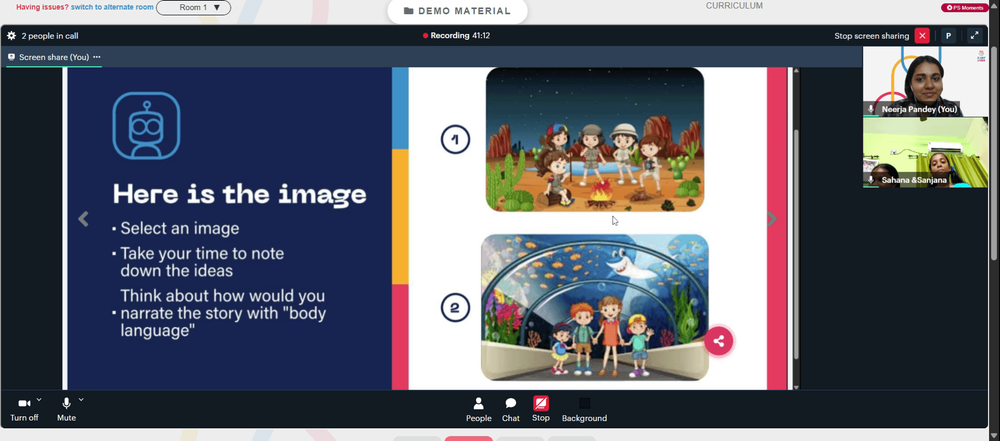Click the slide scrollbar up arrow
1000x441 pixels.
795,71
